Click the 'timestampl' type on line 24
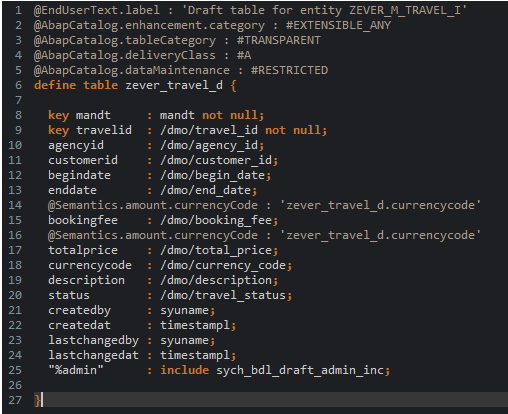 (195, 355)
